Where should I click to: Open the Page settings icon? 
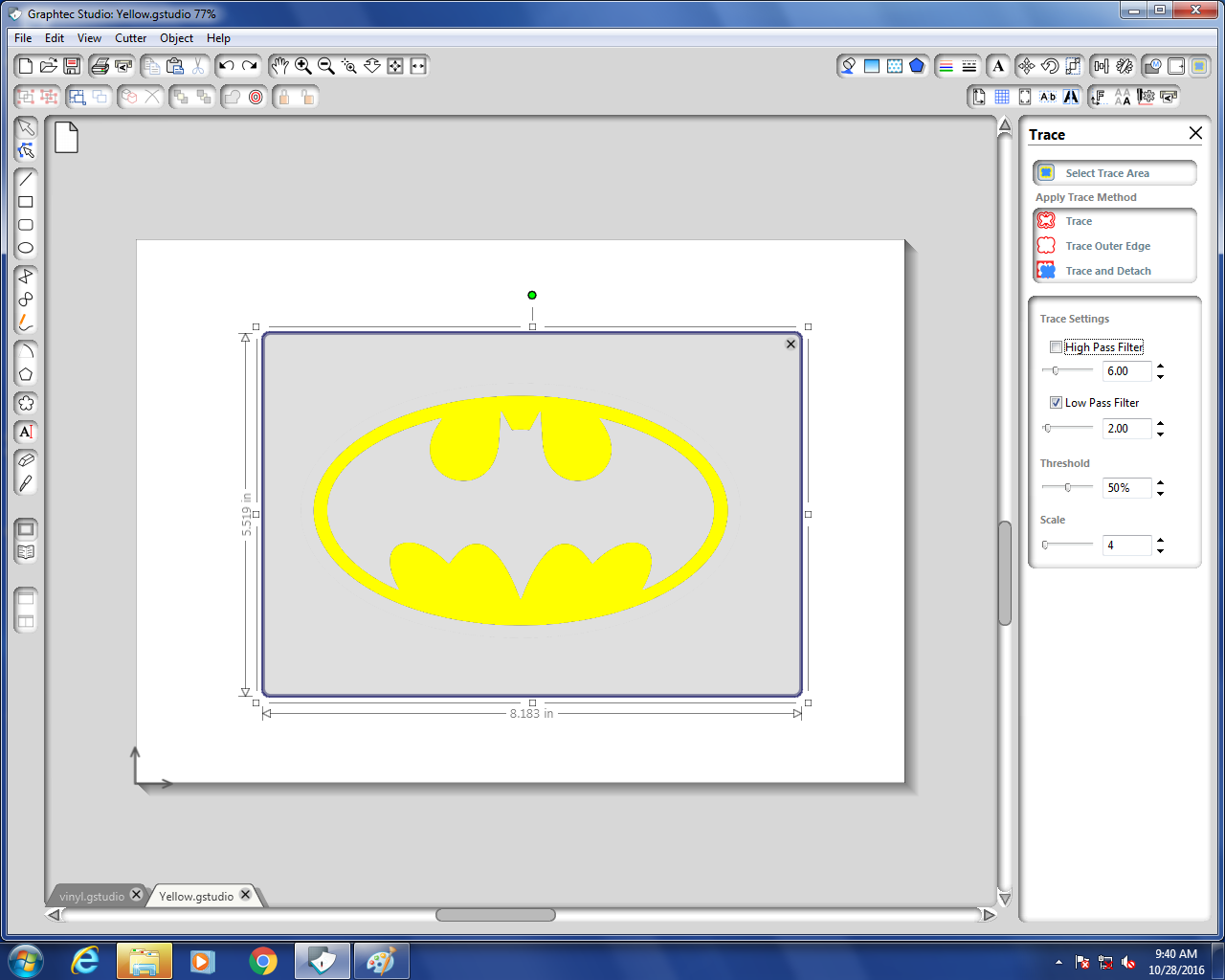coord(978,97)
